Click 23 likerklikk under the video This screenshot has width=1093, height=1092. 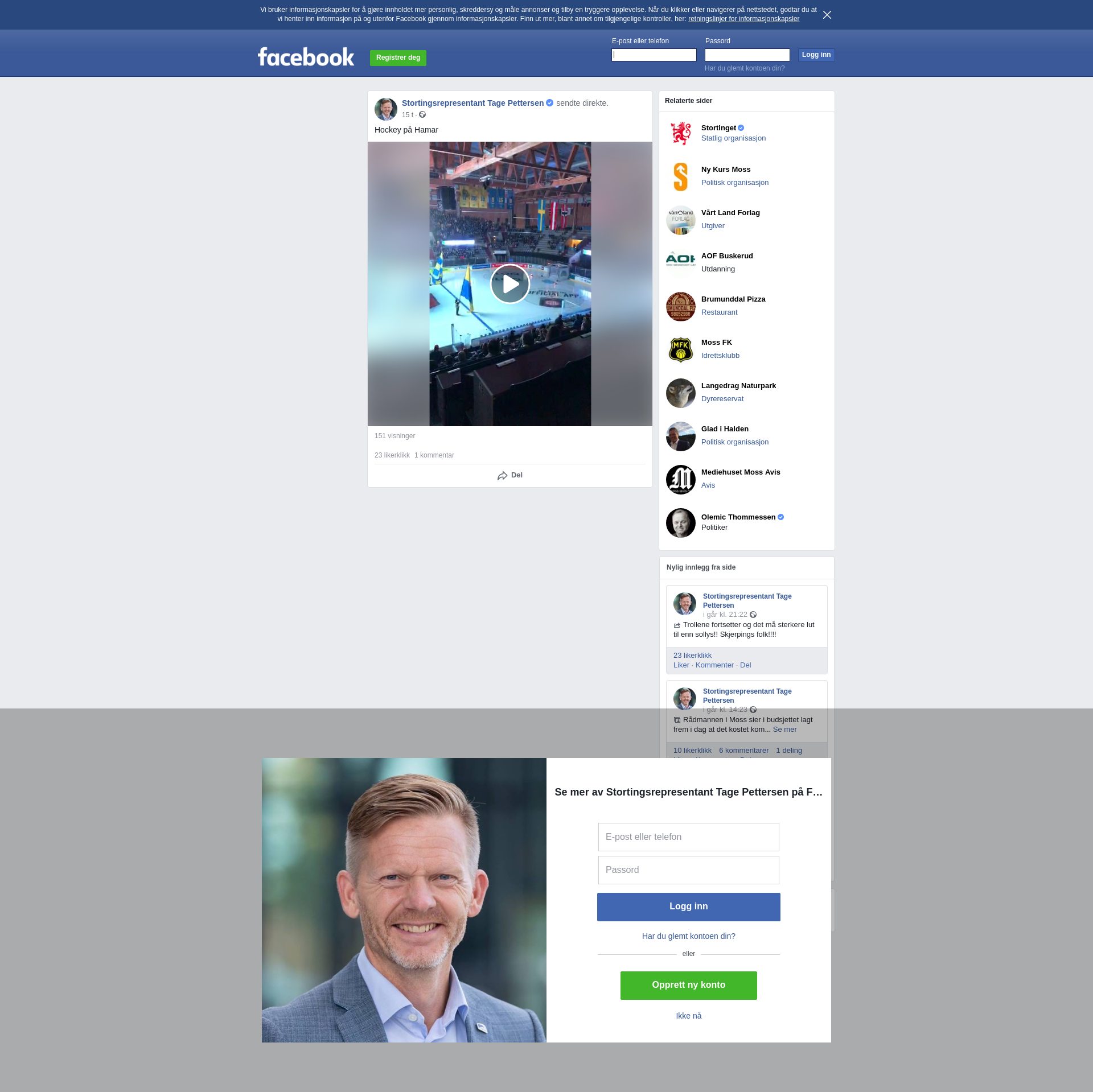pos(392,455)
